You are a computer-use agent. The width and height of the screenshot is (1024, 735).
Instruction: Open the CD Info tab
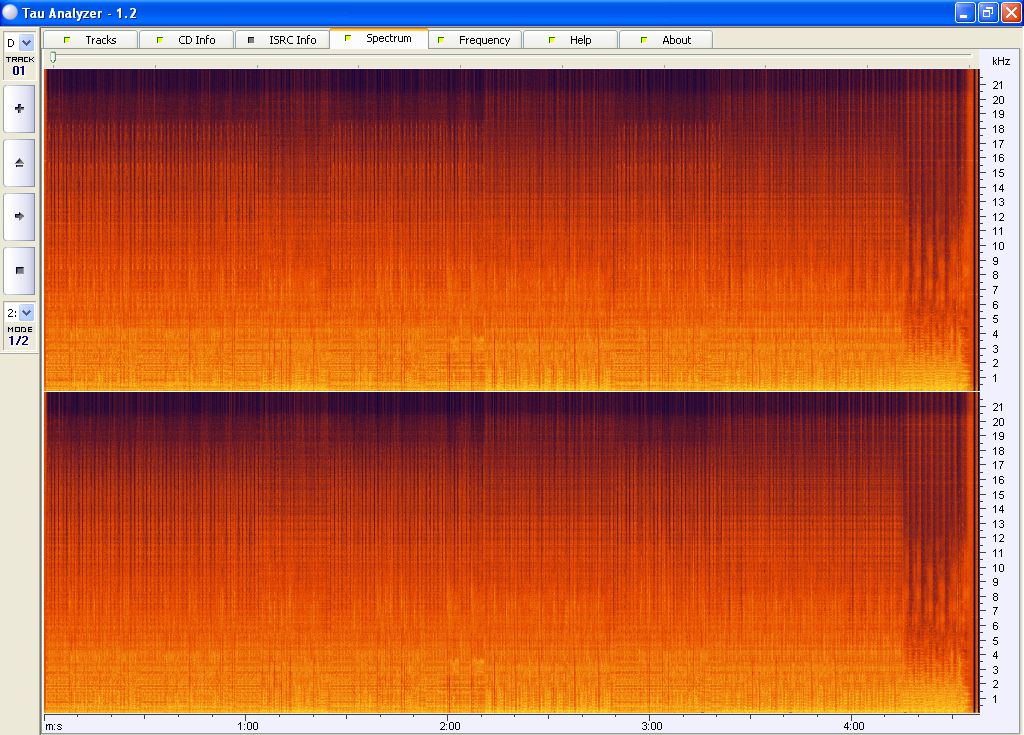click(186, 40)
